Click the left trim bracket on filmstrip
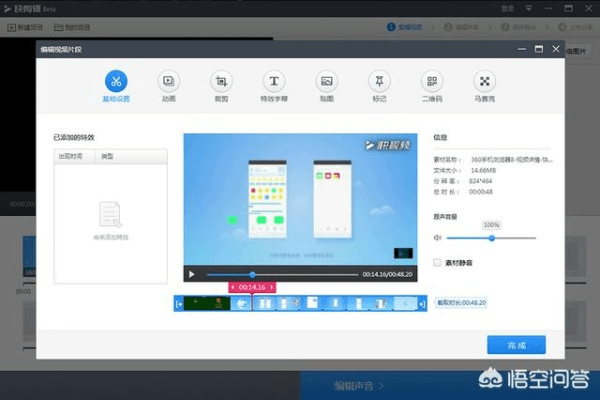Viewport: 600px width, 400px height. click(x=178, y=303)
